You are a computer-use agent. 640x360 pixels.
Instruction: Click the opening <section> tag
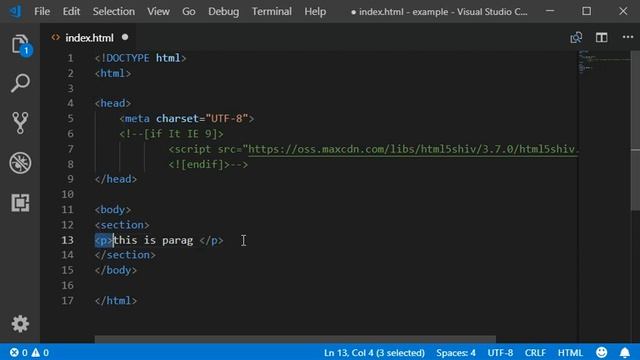[x=122, y=225]
